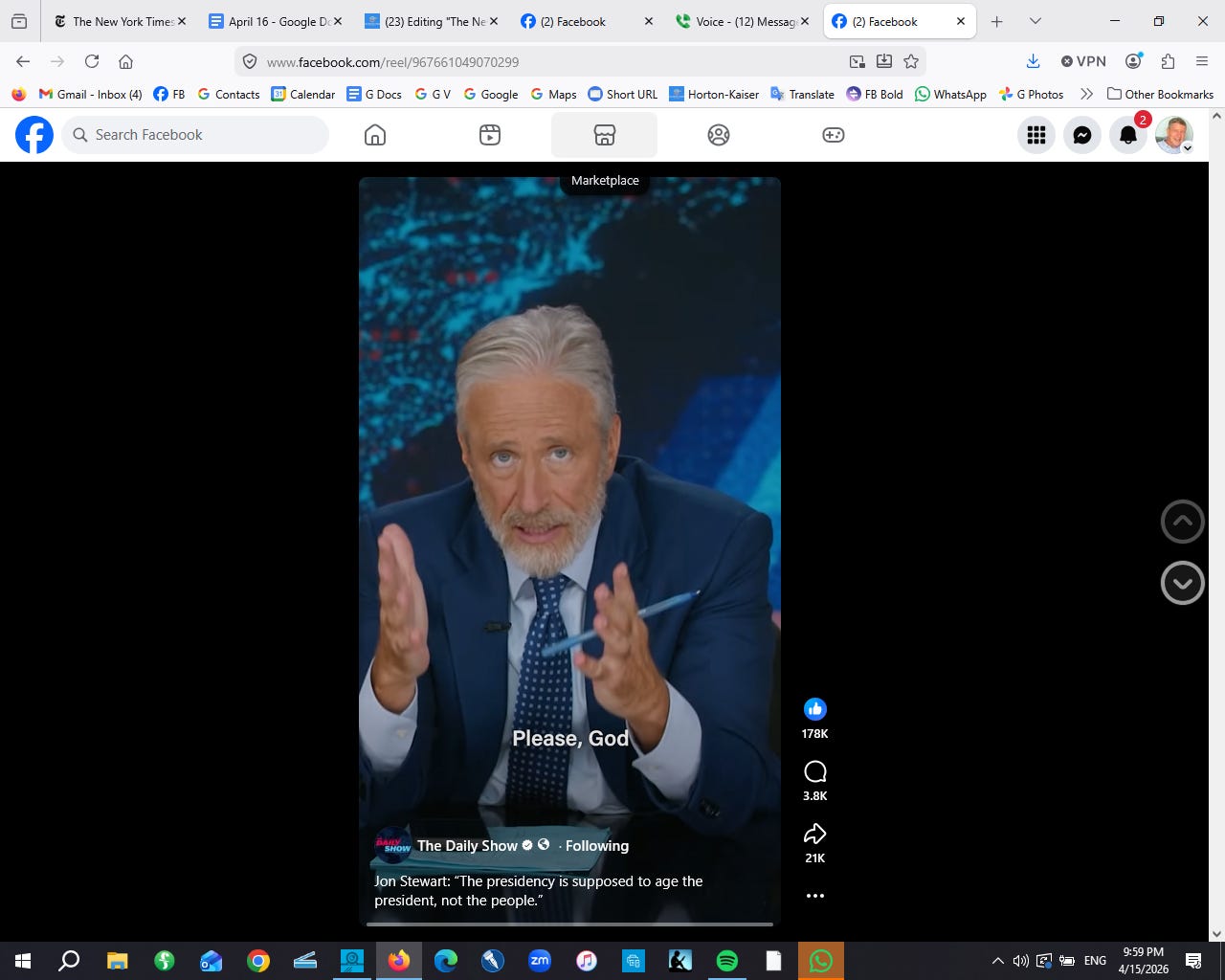Open a new browser tab
The image size is (1225, 980).
point(996,21)
